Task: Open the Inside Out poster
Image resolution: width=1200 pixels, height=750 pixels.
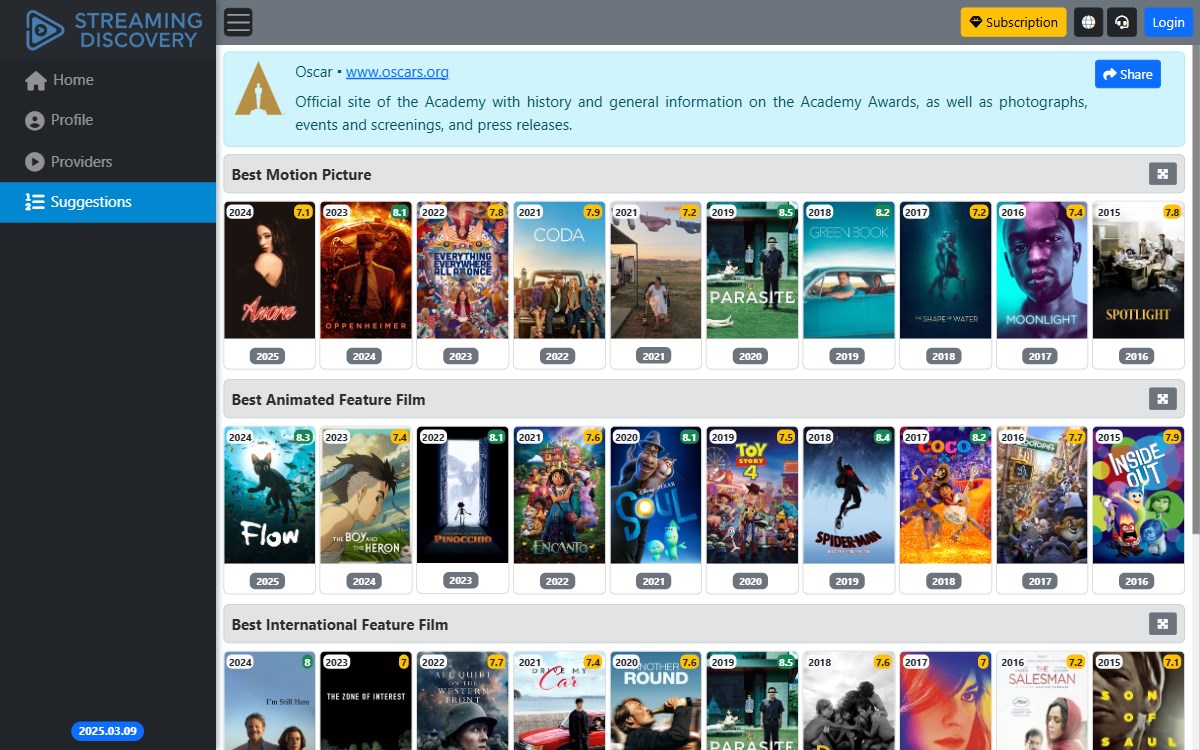Action: (1138, 495)
